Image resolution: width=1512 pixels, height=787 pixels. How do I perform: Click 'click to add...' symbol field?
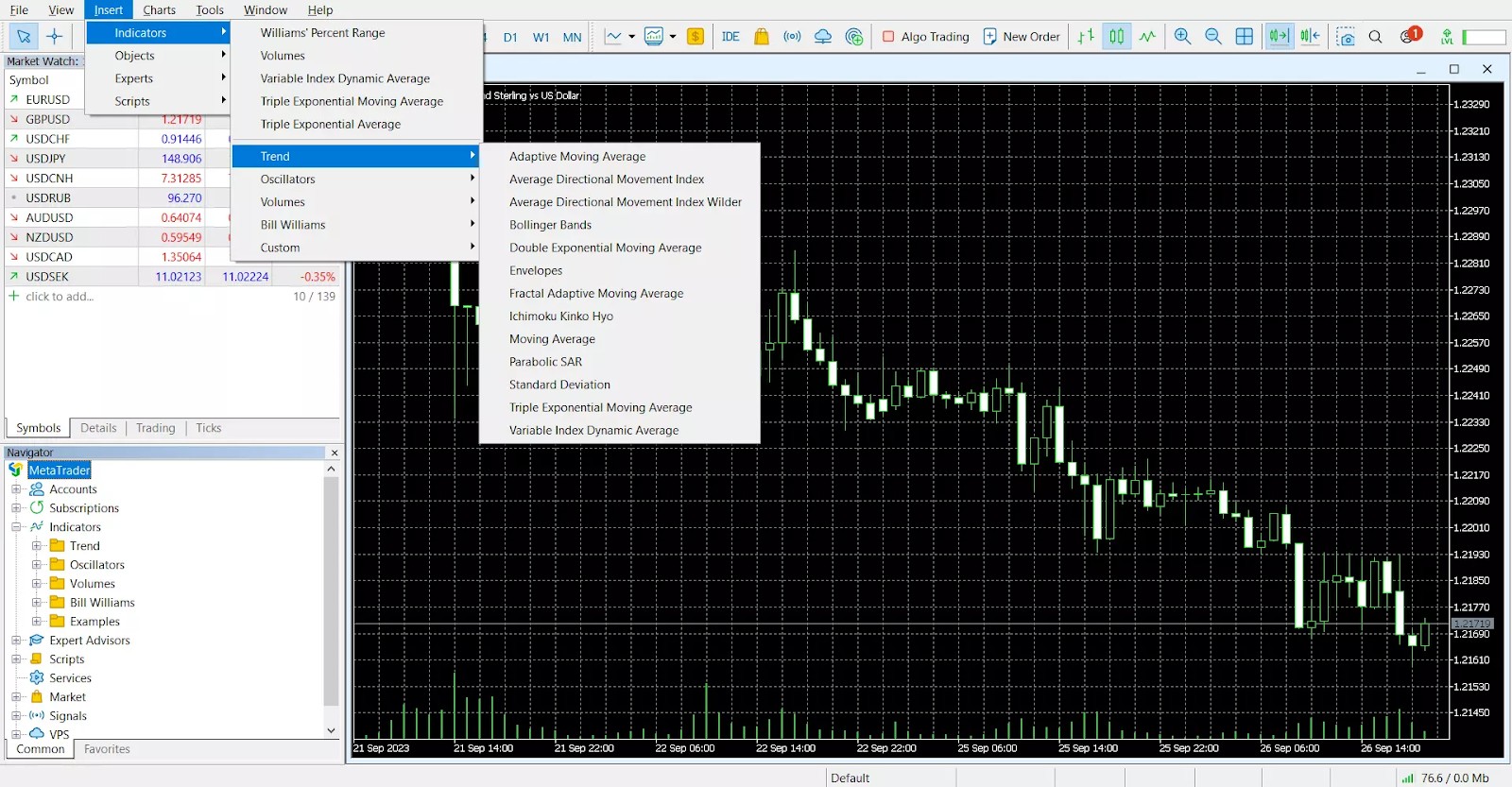point(60,297)
